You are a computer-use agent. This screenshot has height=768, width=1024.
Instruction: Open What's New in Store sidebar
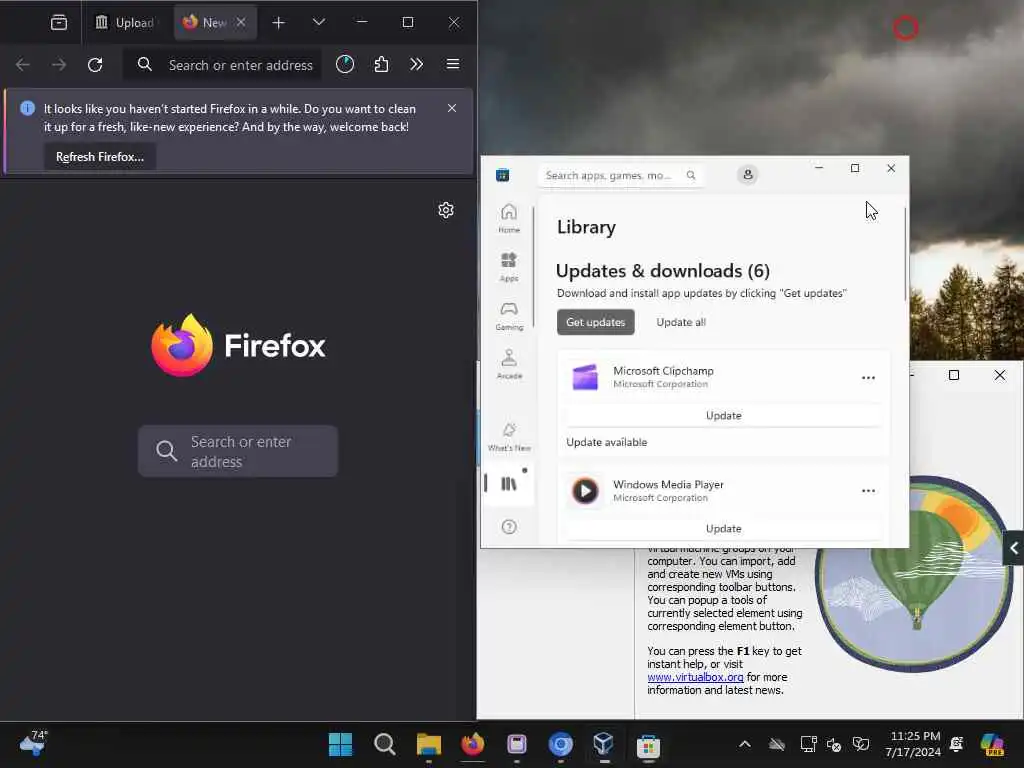pos(509,436)
